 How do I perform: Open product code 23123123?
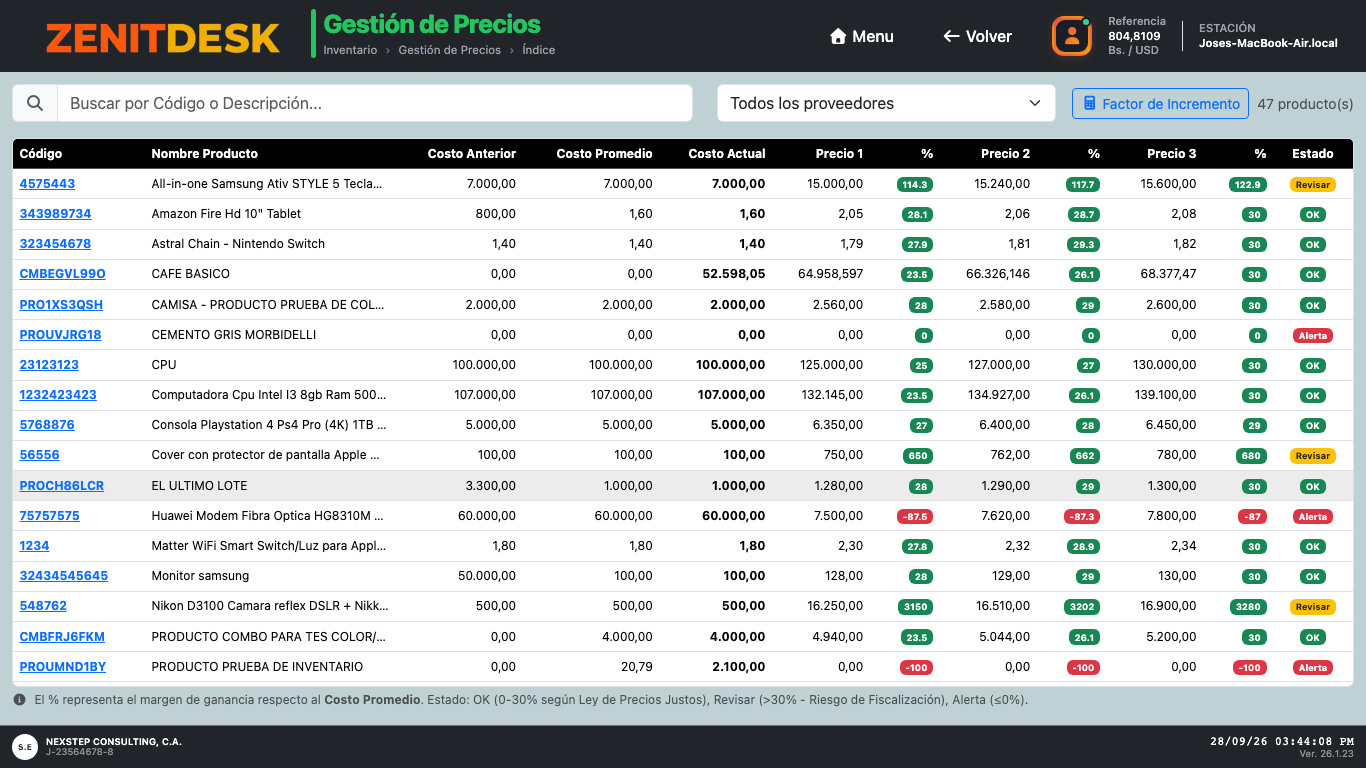pyautogui.click(x=50, y=365)
